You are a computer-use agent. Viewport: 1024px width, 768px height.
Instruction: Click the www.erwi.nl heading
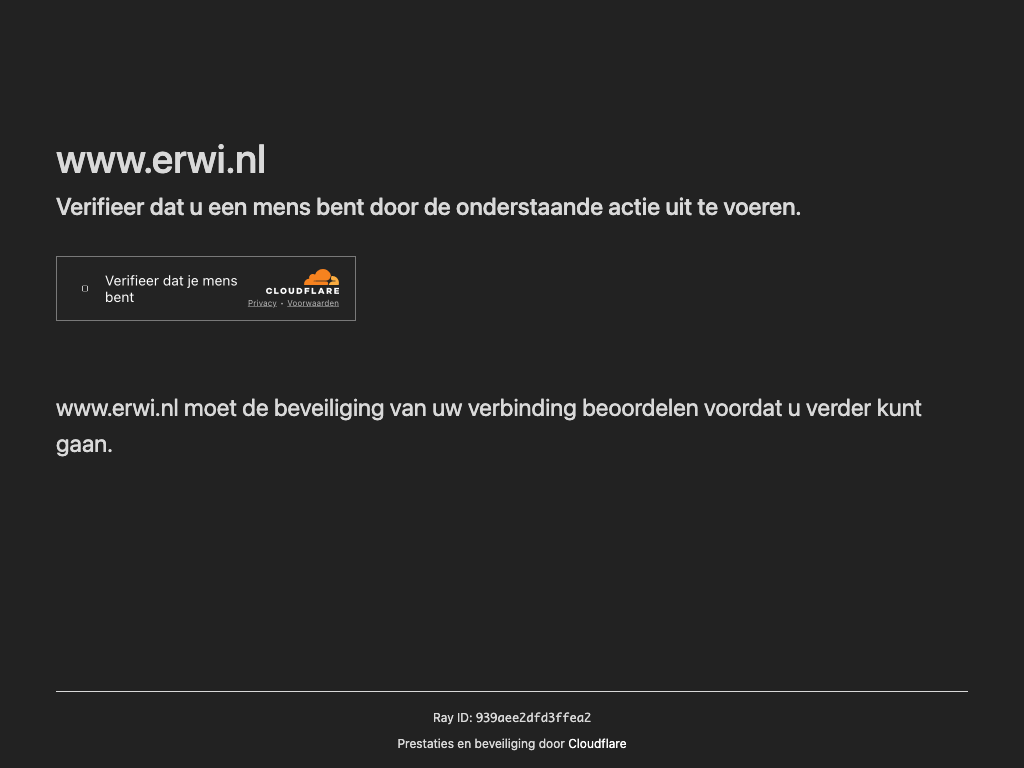click(x=161, y=160)
